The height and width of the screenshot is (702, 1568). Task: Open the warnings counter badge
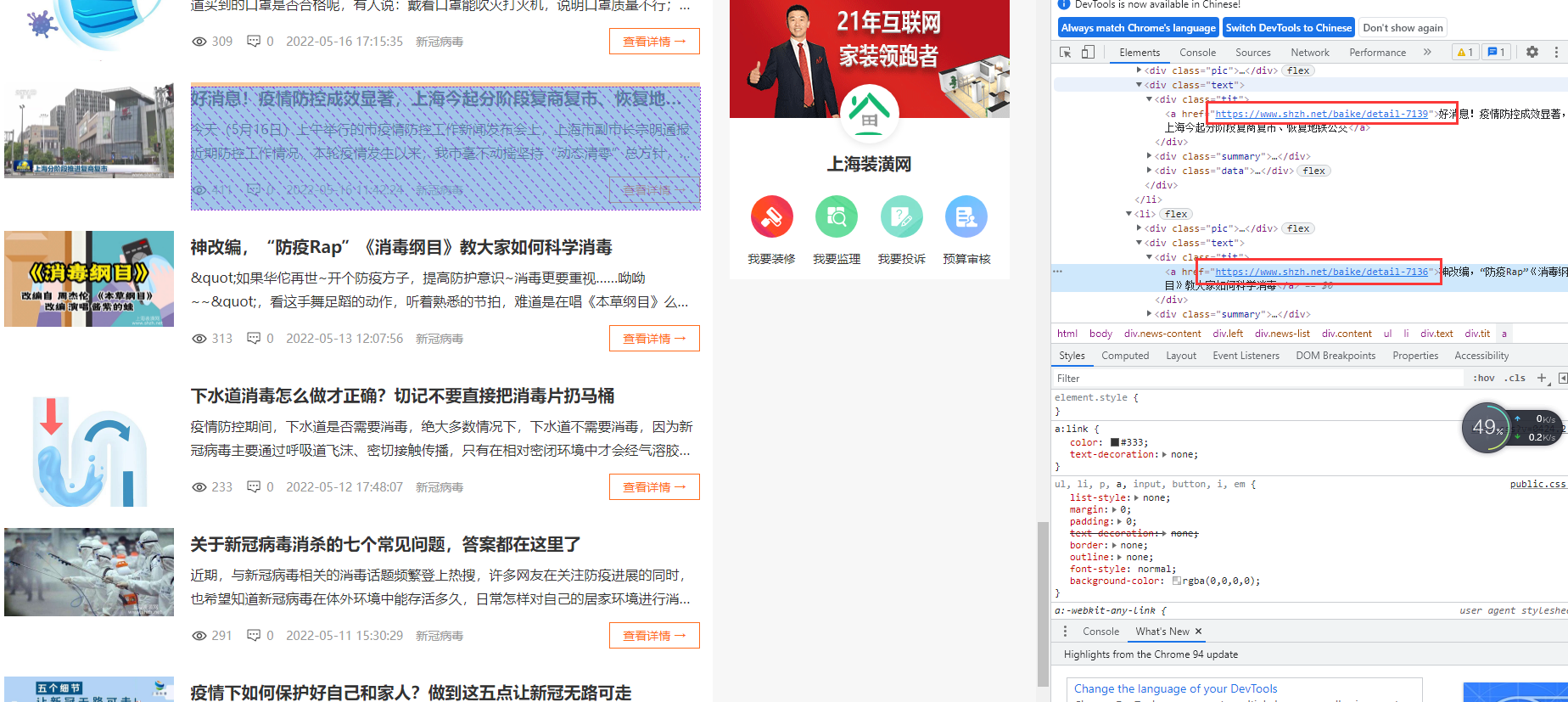(x=1465, y=52)
